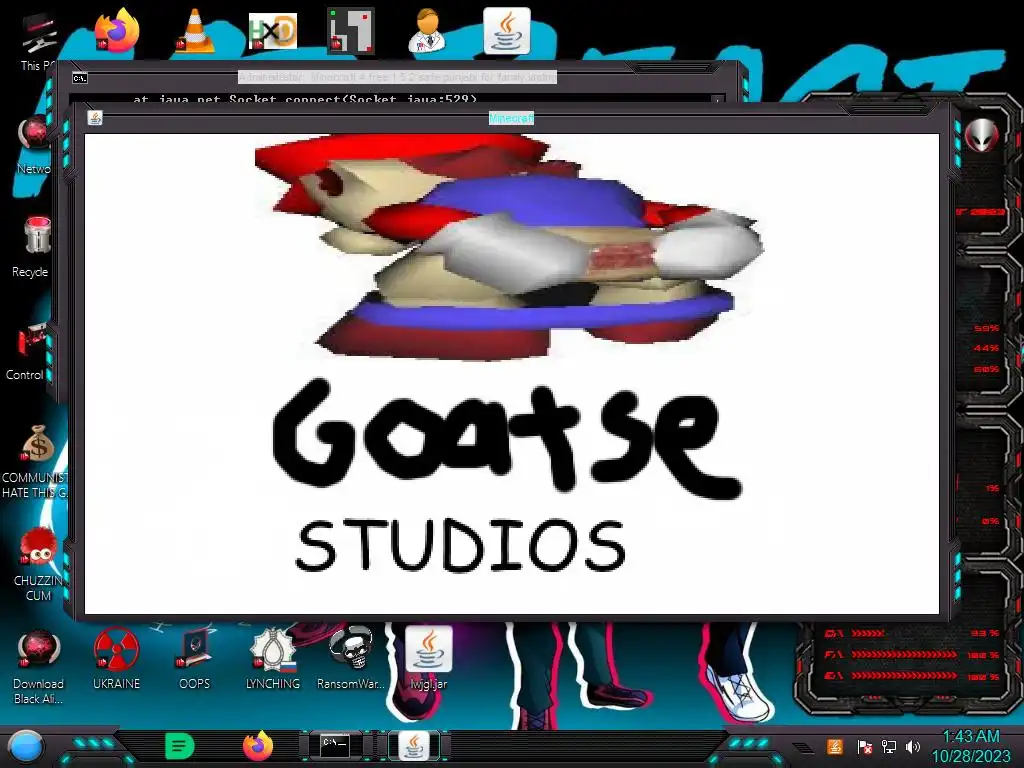Viewport: 1024px width, 768px height.
Task: Open the This PC desktop icon
Action: click(38, 40)
